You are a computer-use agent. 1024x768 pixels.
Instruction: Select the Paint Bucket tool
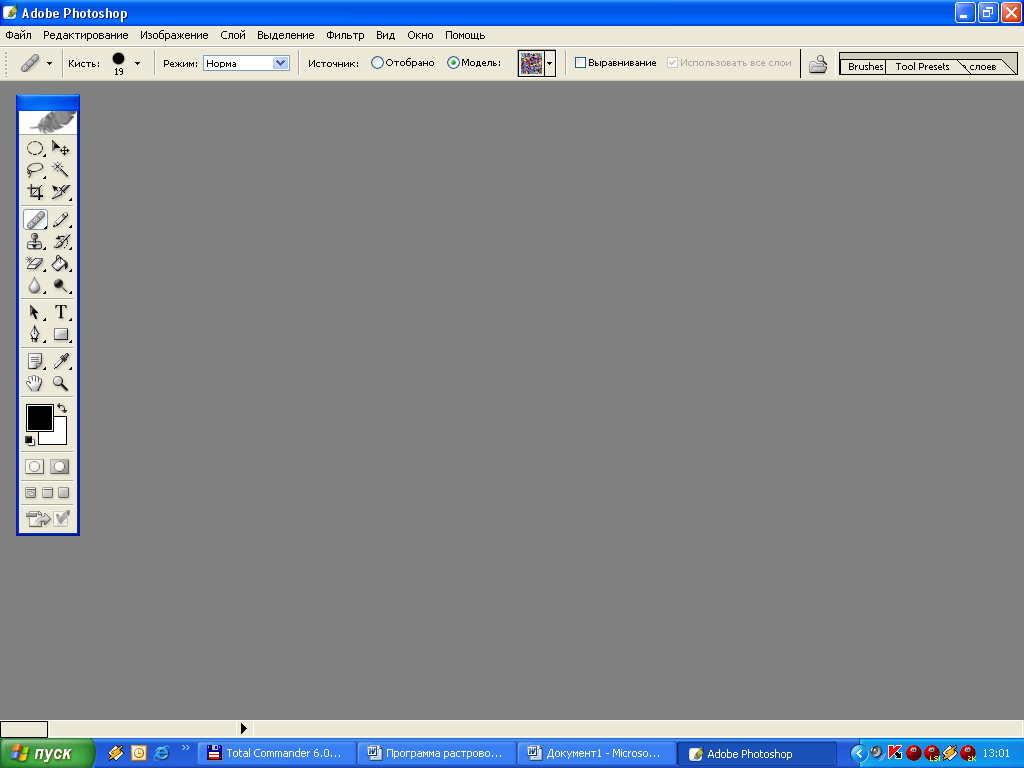[x=61, y=264]
